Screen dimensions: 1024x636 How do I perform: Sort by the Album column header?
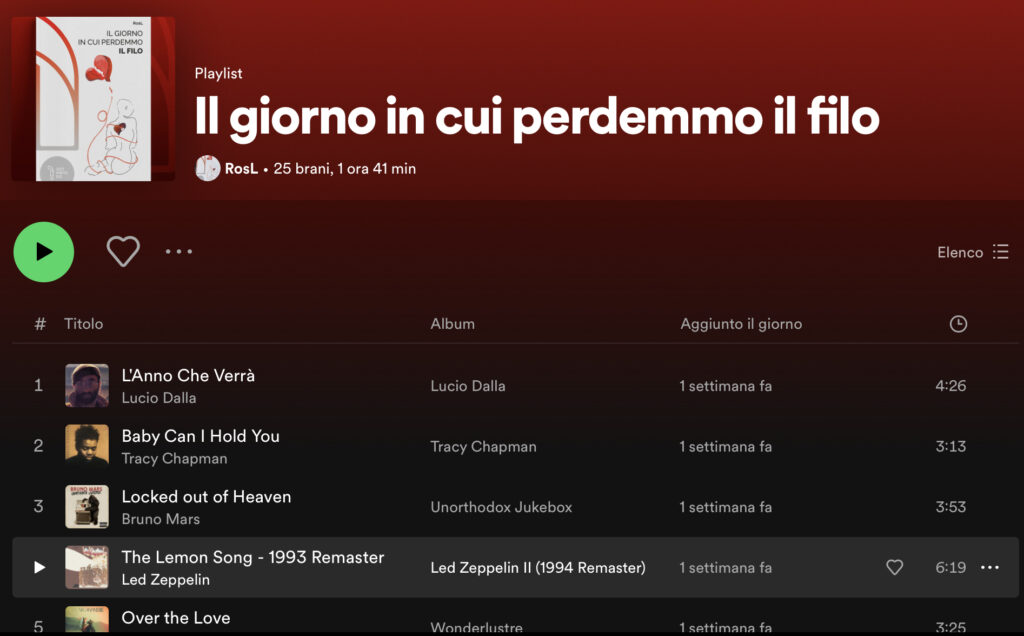tap(453, 324)
